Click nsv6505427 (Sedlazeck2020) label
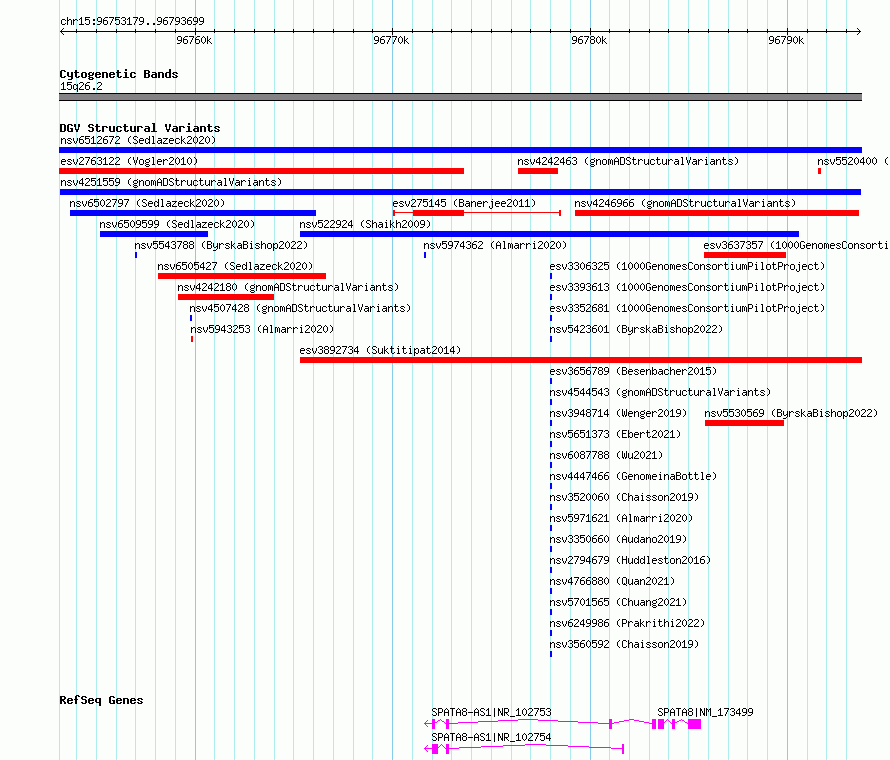The height and width of the screenshot is (760, 890). [x=235, y=266]
